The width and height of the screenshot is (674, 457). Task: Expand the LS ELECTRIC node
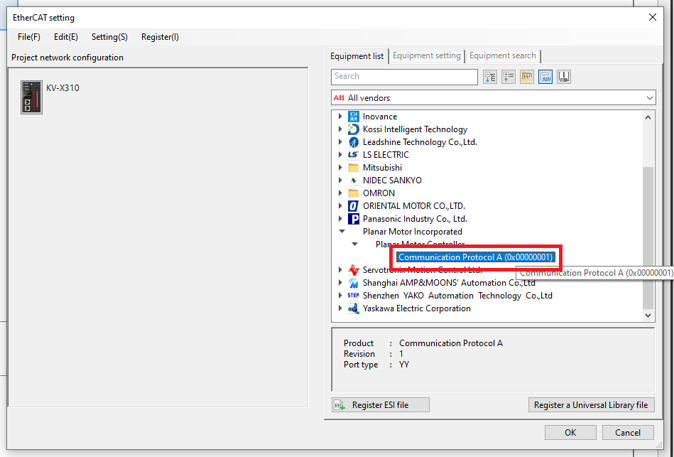coord(340,155)
